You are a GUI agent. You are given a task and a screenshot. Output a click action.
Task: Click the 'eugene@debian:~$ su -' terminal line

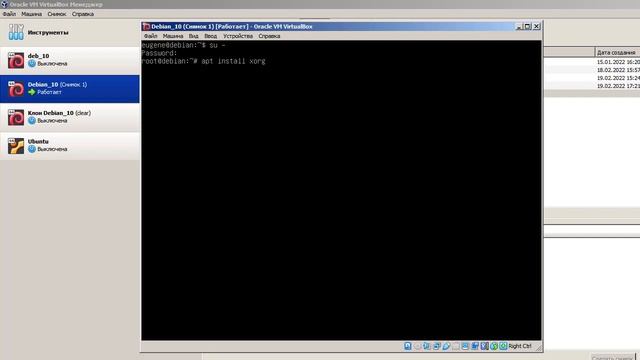click(x=183, y=45)
